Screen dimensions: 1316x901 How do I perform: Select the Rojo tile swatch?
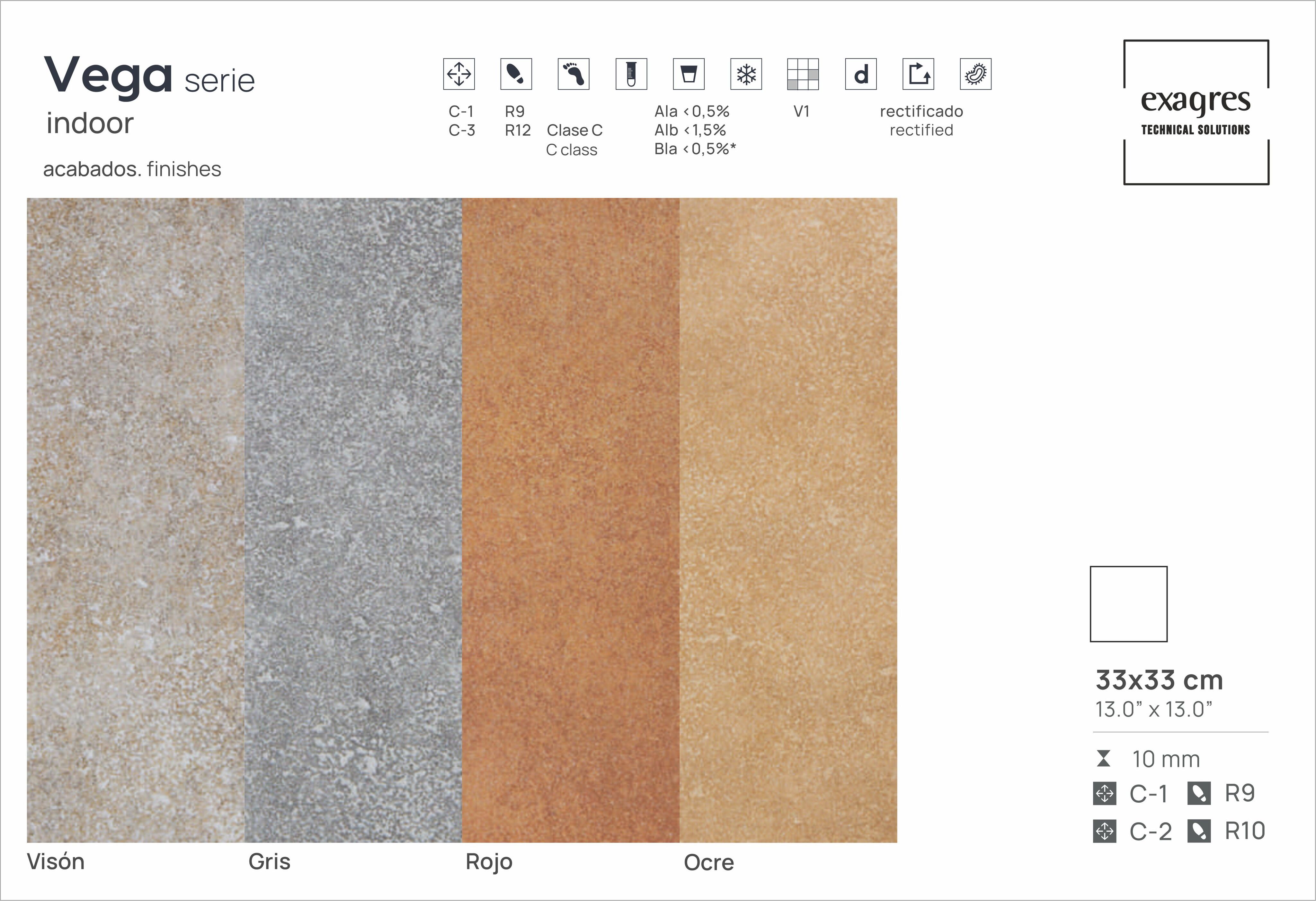pyautogui.click(x=570, y=520)
